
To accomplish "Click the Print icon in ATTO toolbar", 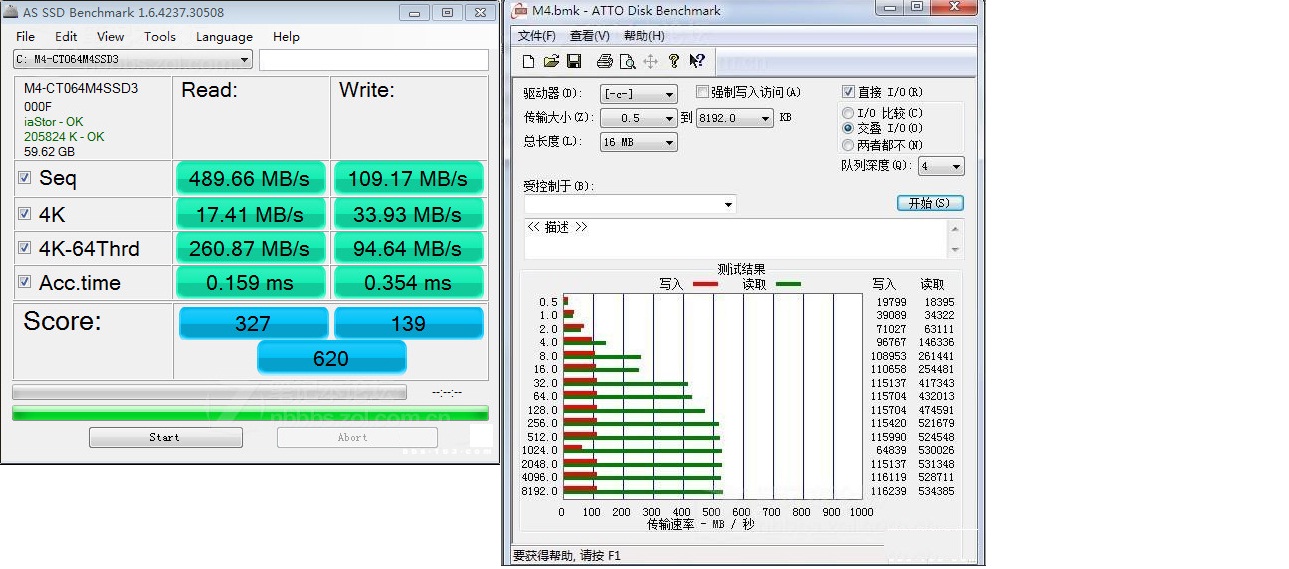I will tap(604, 62).
